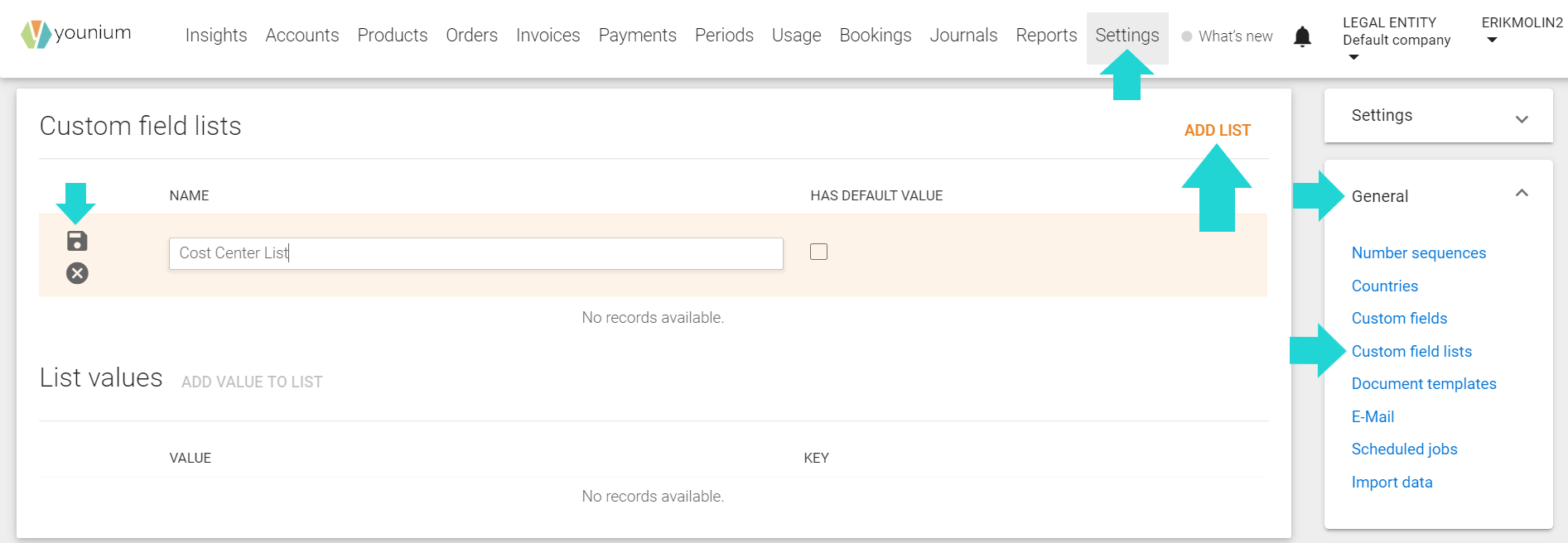Open the Reports menu

[1046, 36]
